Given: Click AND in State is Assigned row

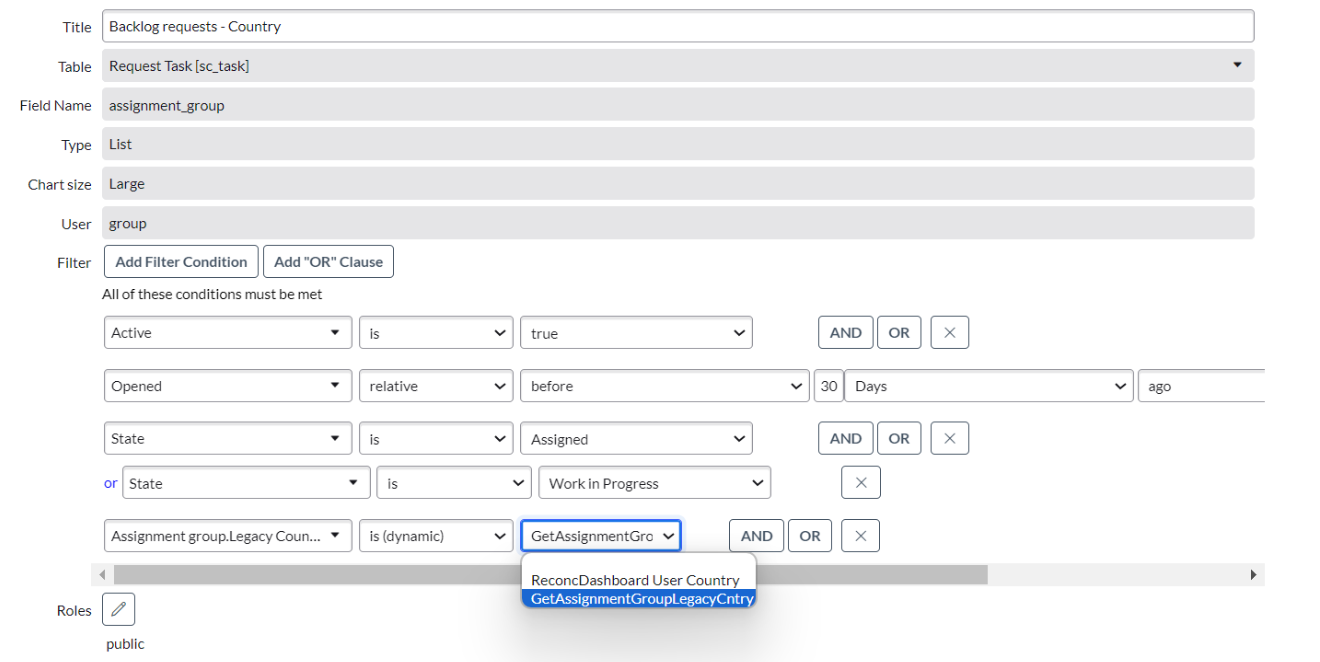Looking at the screenshot, I should [x=845, y=438].
